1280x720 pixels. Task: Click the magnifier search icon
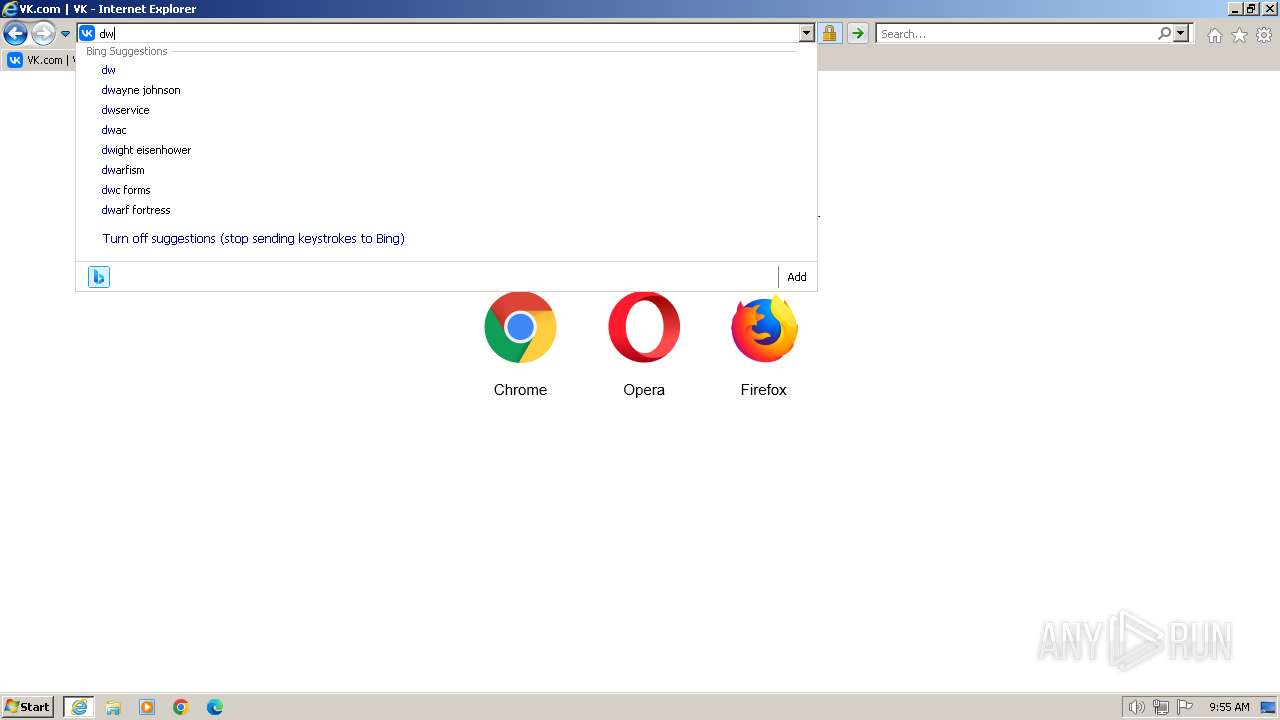click(1164, 33)
